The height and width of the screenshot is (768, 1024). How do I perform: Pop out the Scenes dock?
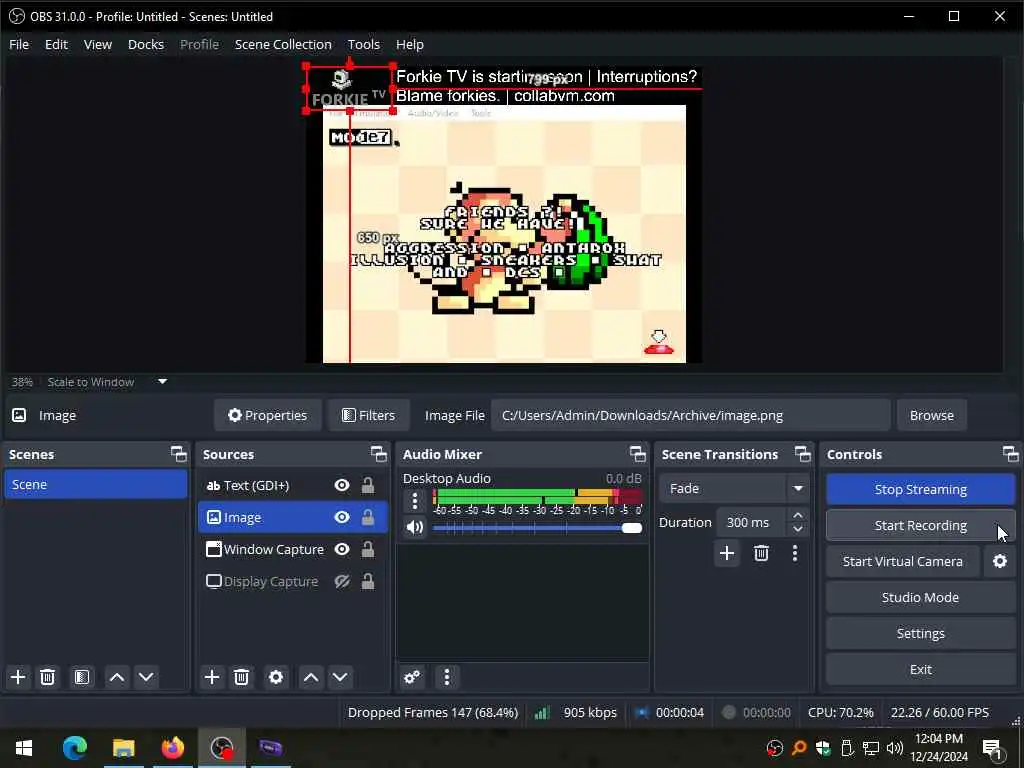[179, 454]
